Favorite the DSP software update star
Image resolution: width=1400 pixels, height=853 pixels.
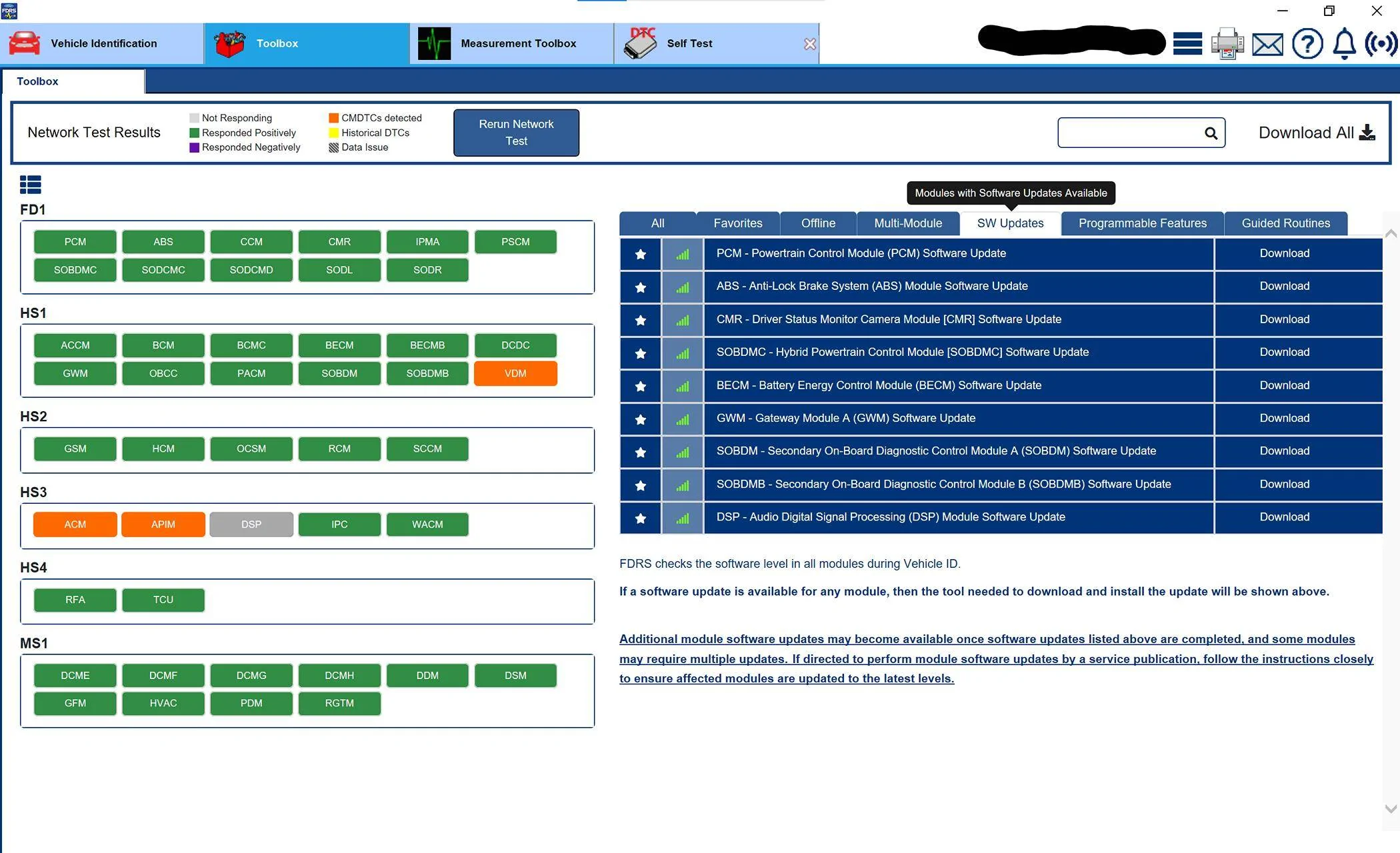[641, 518]
